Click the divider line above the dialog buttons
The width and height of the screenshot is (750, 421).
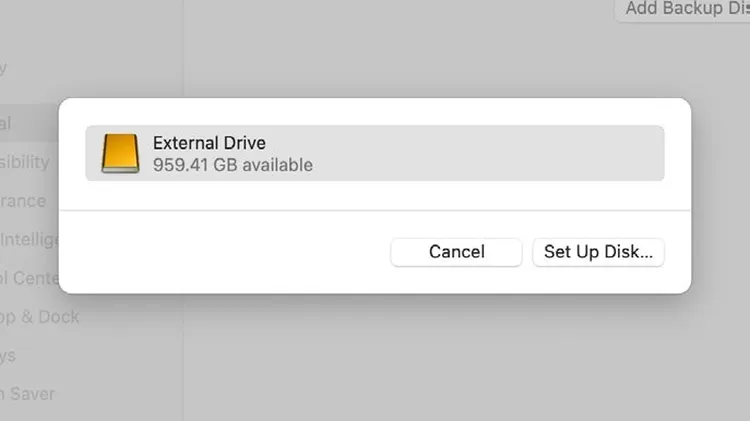[x=375, y=210]
